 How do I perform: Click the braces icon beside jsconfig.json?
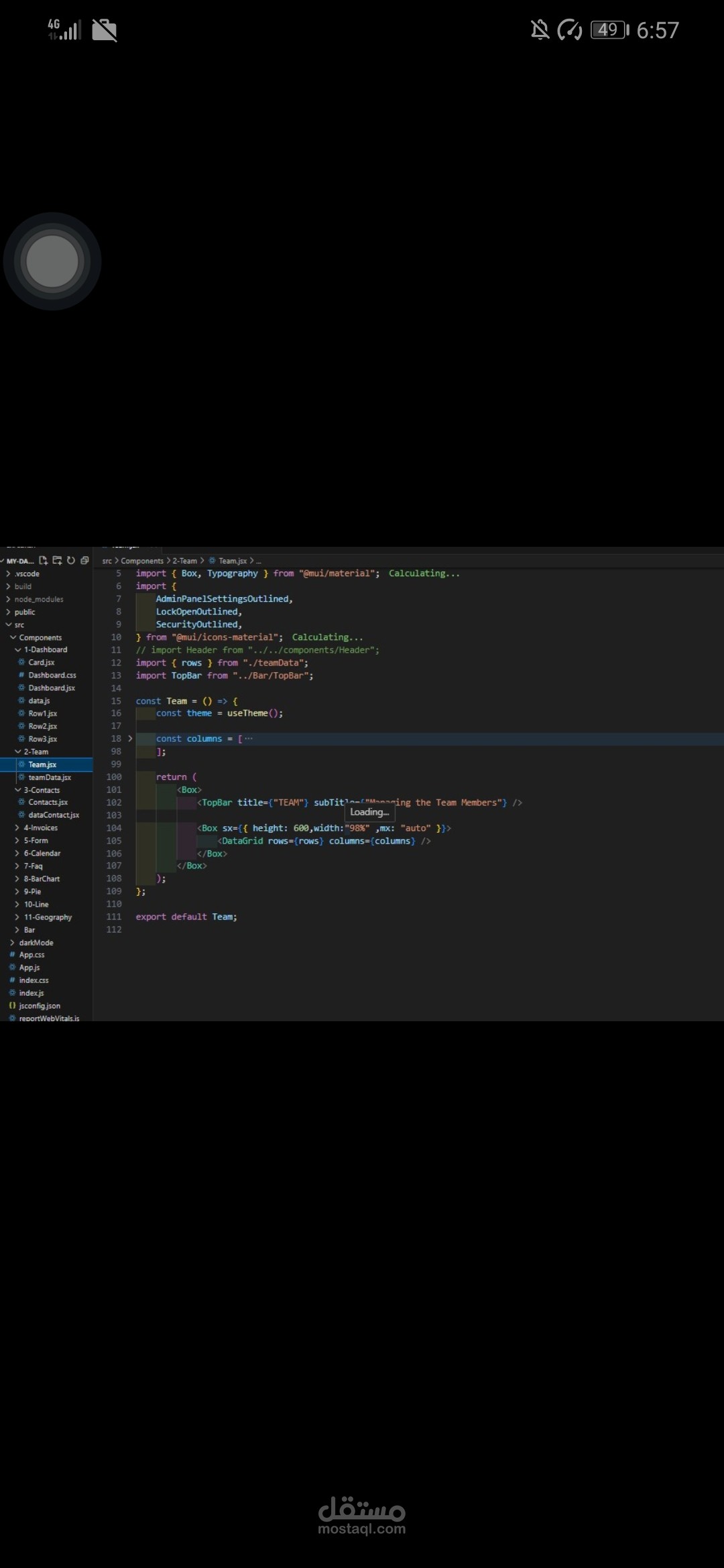coord(12,1006)
